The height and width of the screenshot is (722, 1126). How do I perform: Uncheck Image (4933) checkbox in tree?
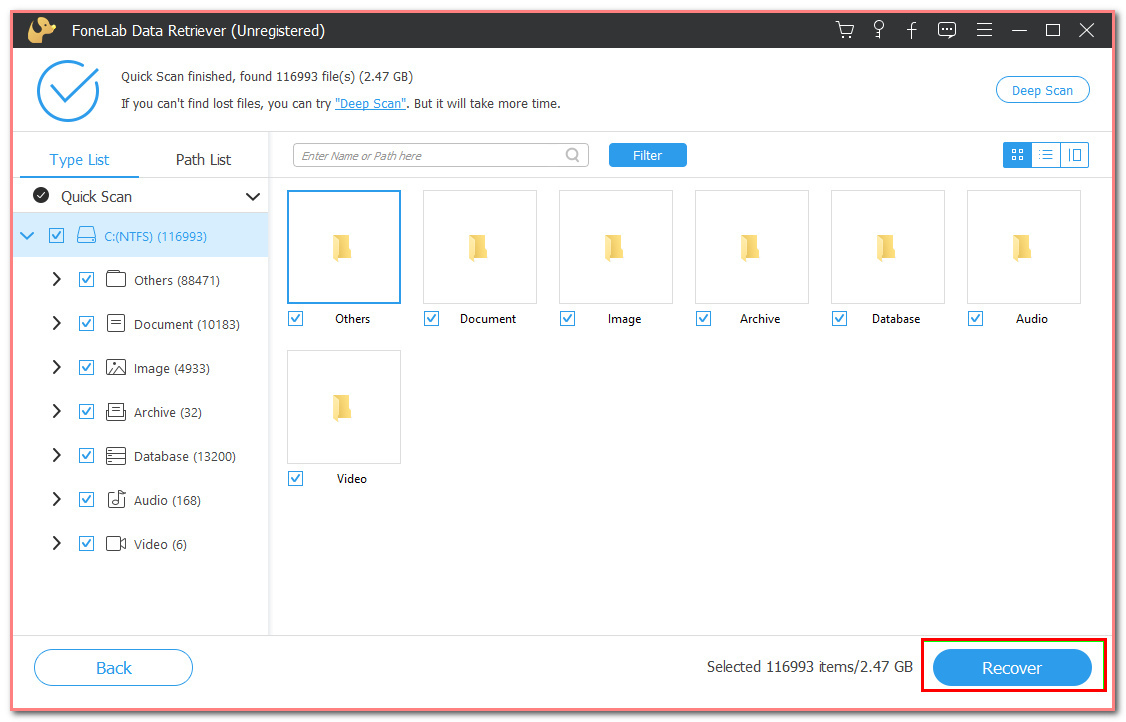tap(86, 367)
